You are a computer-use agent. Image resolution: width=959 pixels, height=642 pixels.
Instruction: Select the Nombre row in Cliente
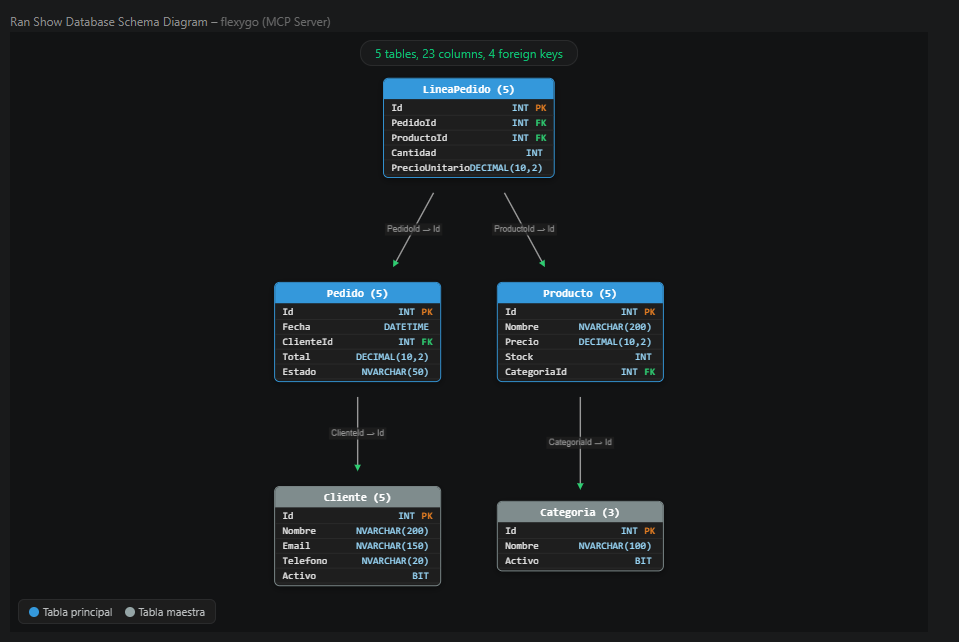[x=357, y=531]
